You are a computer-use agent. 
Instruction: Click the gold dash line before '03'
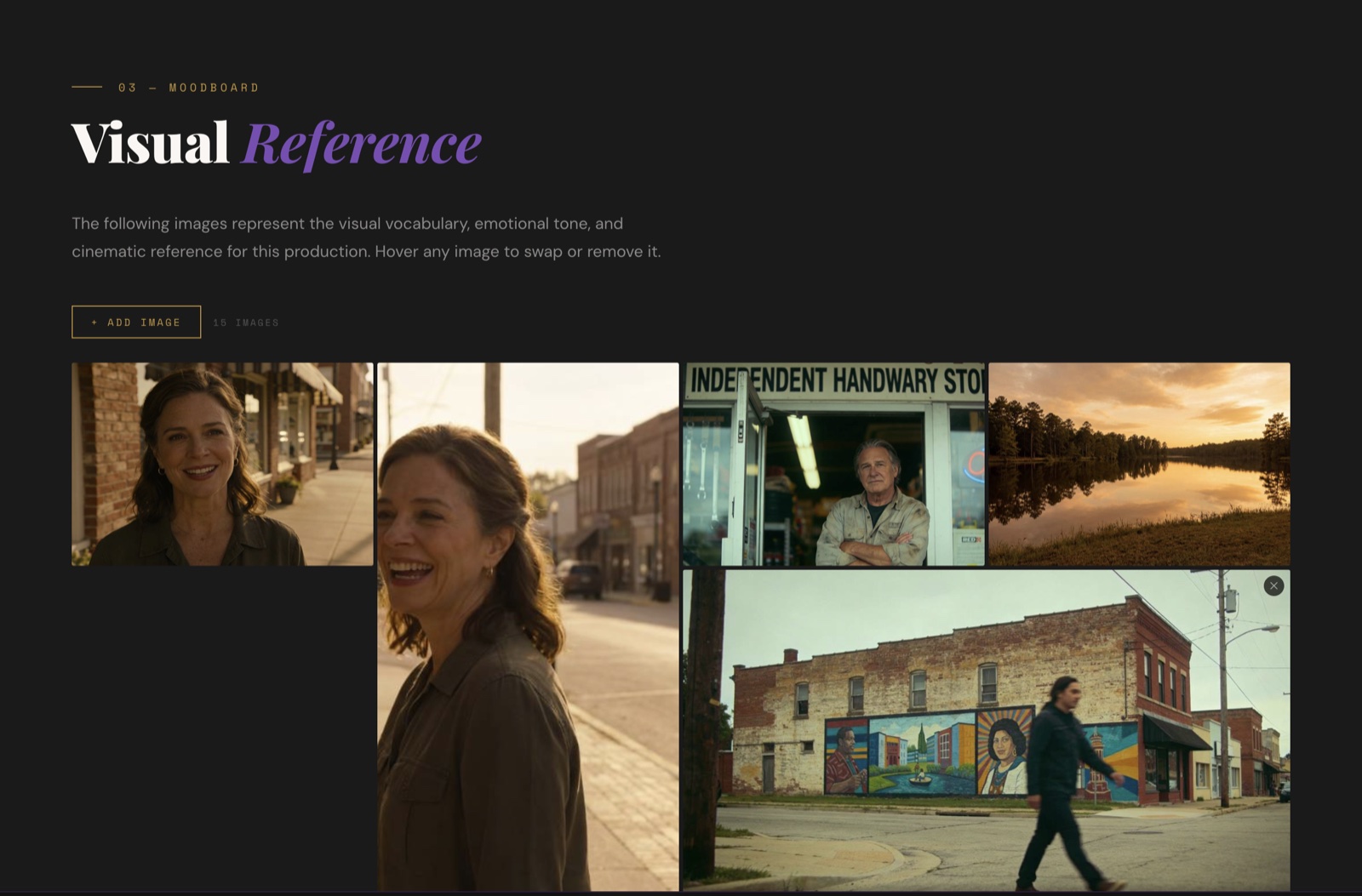87,87
